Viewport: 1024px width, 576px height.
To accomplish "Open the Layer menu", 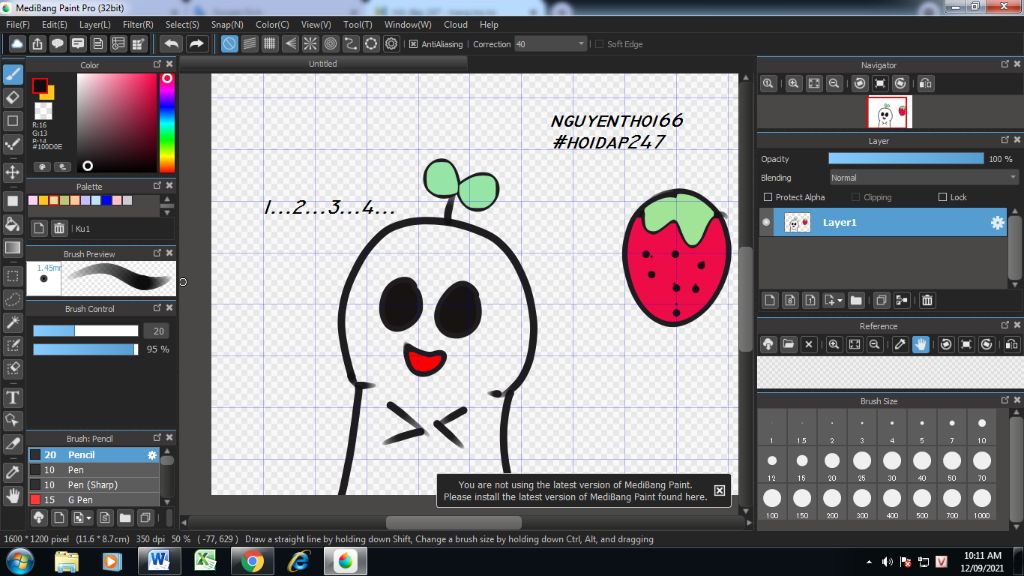I will pyautogui.click(x=95, y=25).
